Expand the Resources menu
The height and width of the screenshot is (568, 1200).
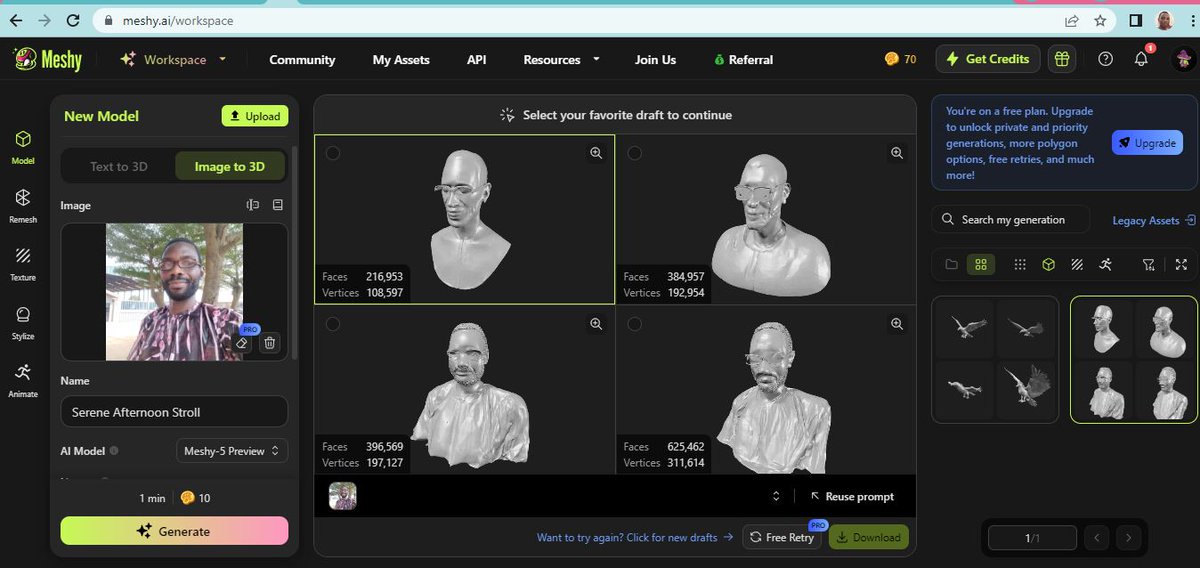pos(561,60)
